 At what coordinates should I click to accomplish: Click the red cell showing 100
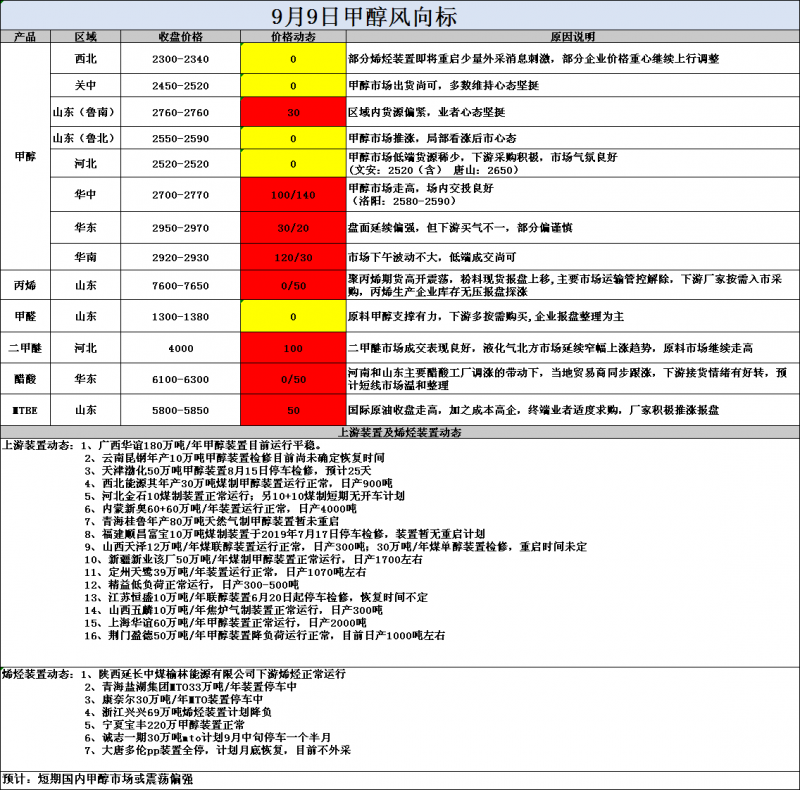[293, 348]
